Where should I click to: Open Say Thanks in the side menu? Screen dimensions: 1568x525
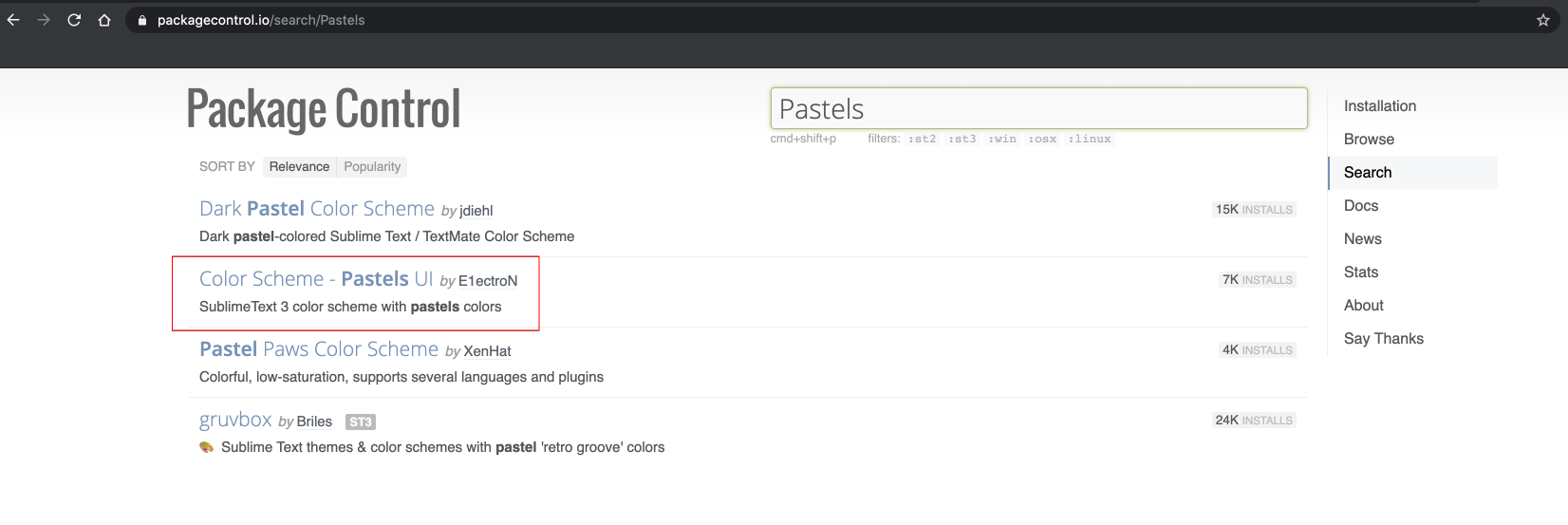(1384, 339)
